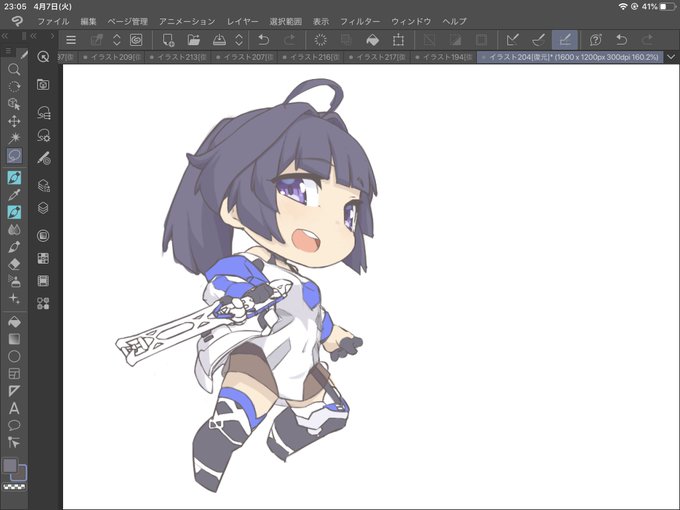
Task: Select the Fill bucket tool in palette
Action: pyautogui.click(x=14, y=322)
